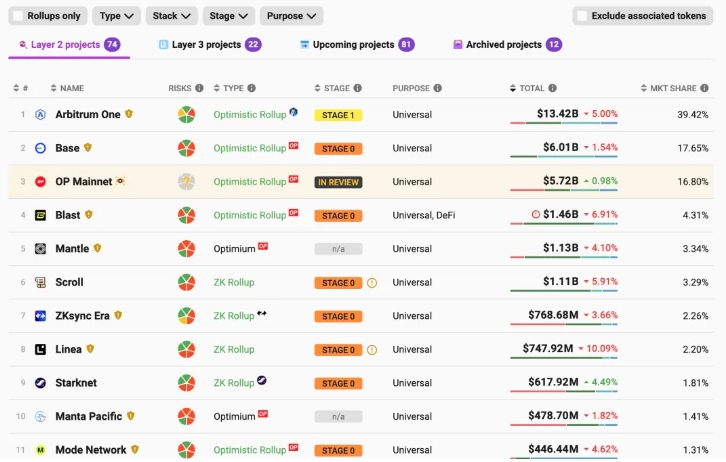
Task: Click OP Mainnet's IN REVIEW badge
Action: pos(338,182)
